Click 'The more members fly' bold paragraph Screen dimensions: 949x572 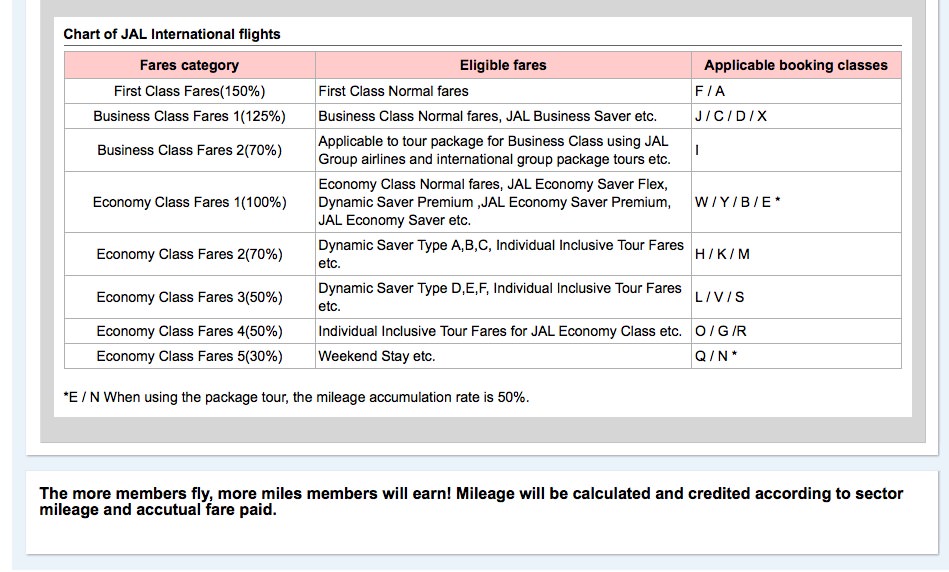(x=471, y=502)
